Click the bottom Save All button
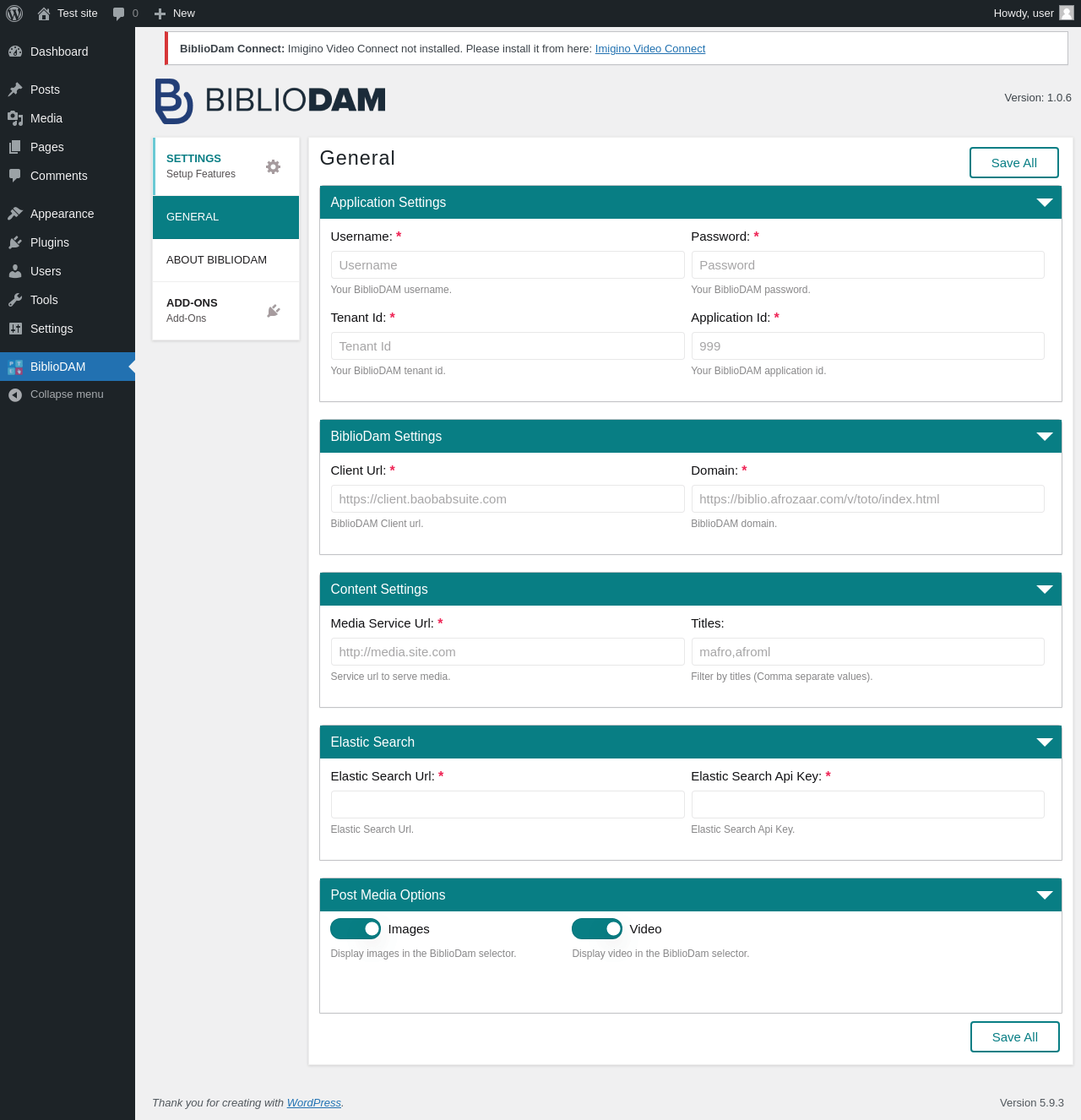The width and height of the screenshot is (1081, 1120). 1014,1037
